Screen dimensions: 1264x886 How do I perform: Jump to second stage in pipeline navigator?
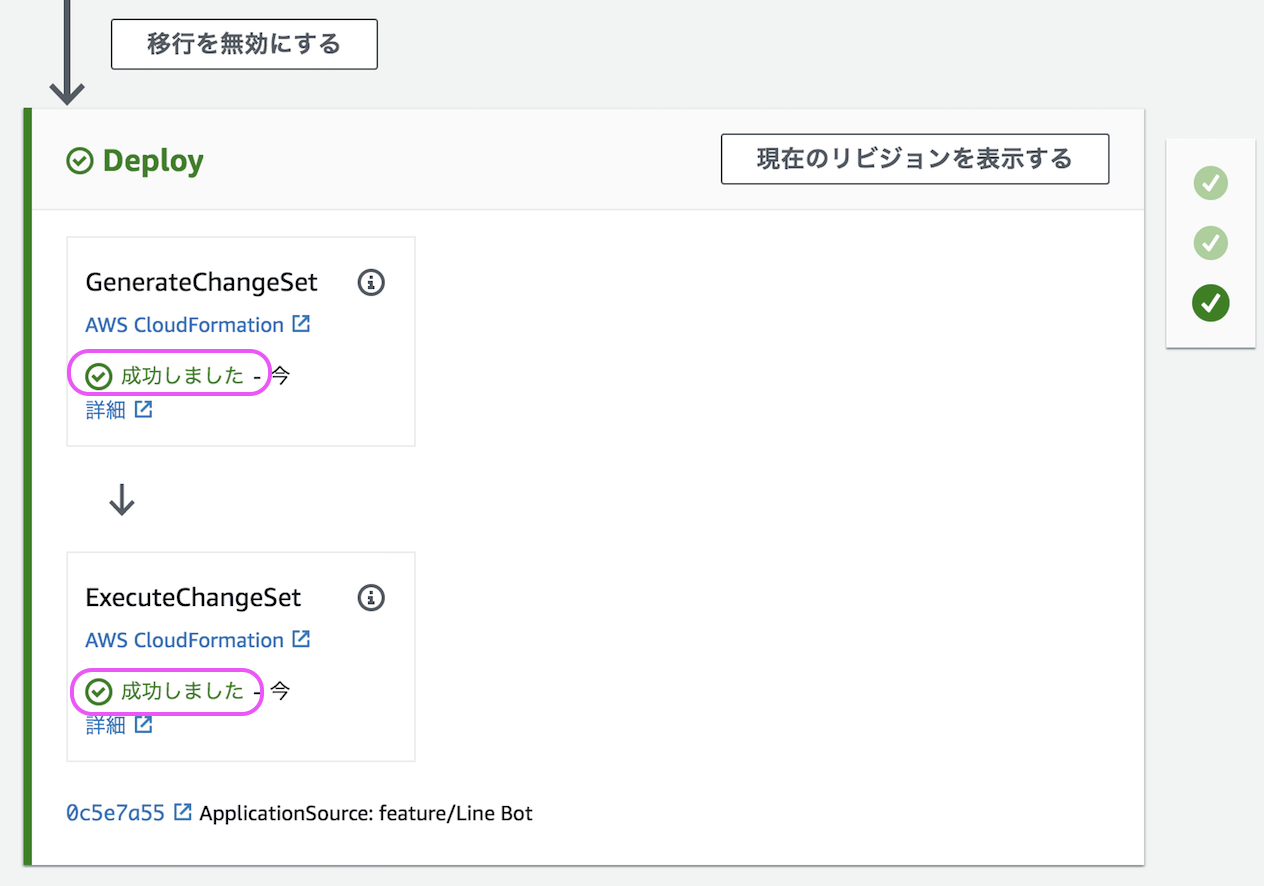[x=1210, y=243]
